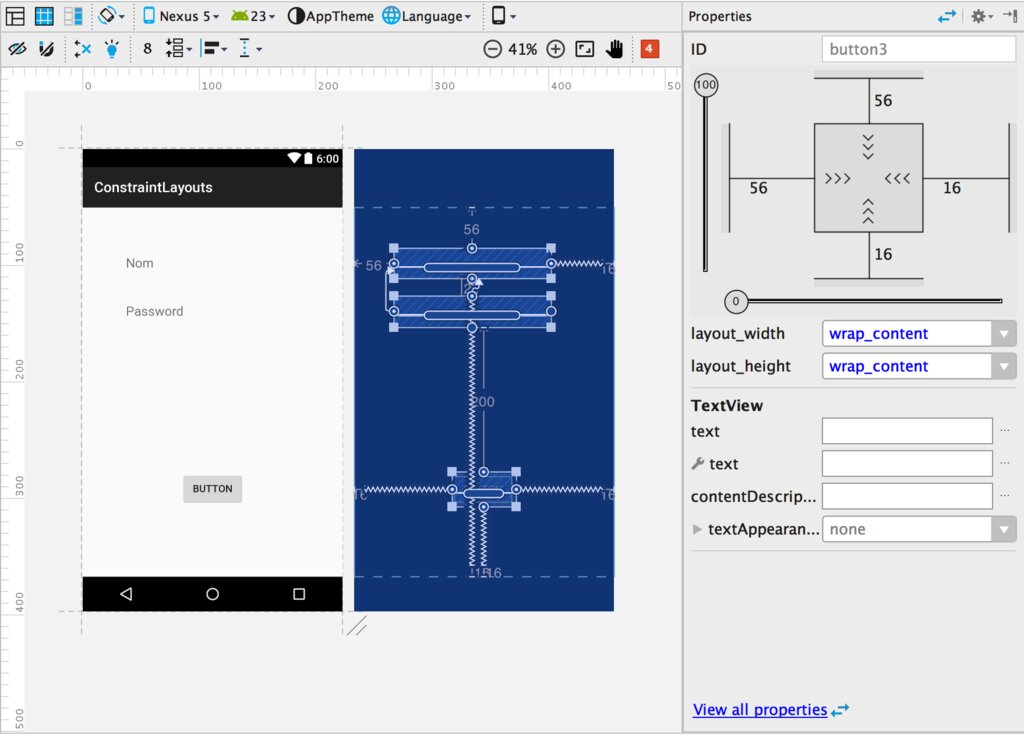Image resolution: width=1024 pixels, height=736 pixels.
Task: Open the Nexus 5 device dropdown
Action: 181,16
